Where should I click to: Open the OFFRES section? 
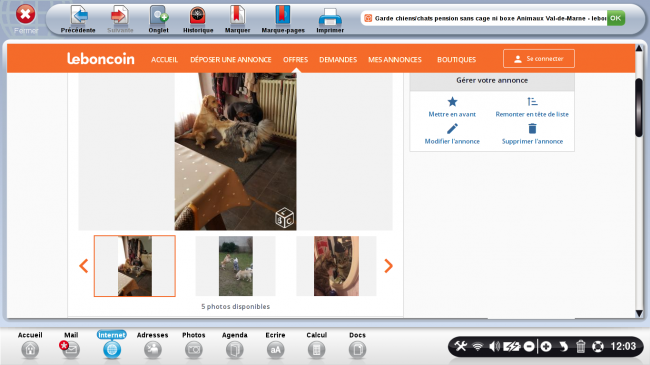(x=295, y=60)
